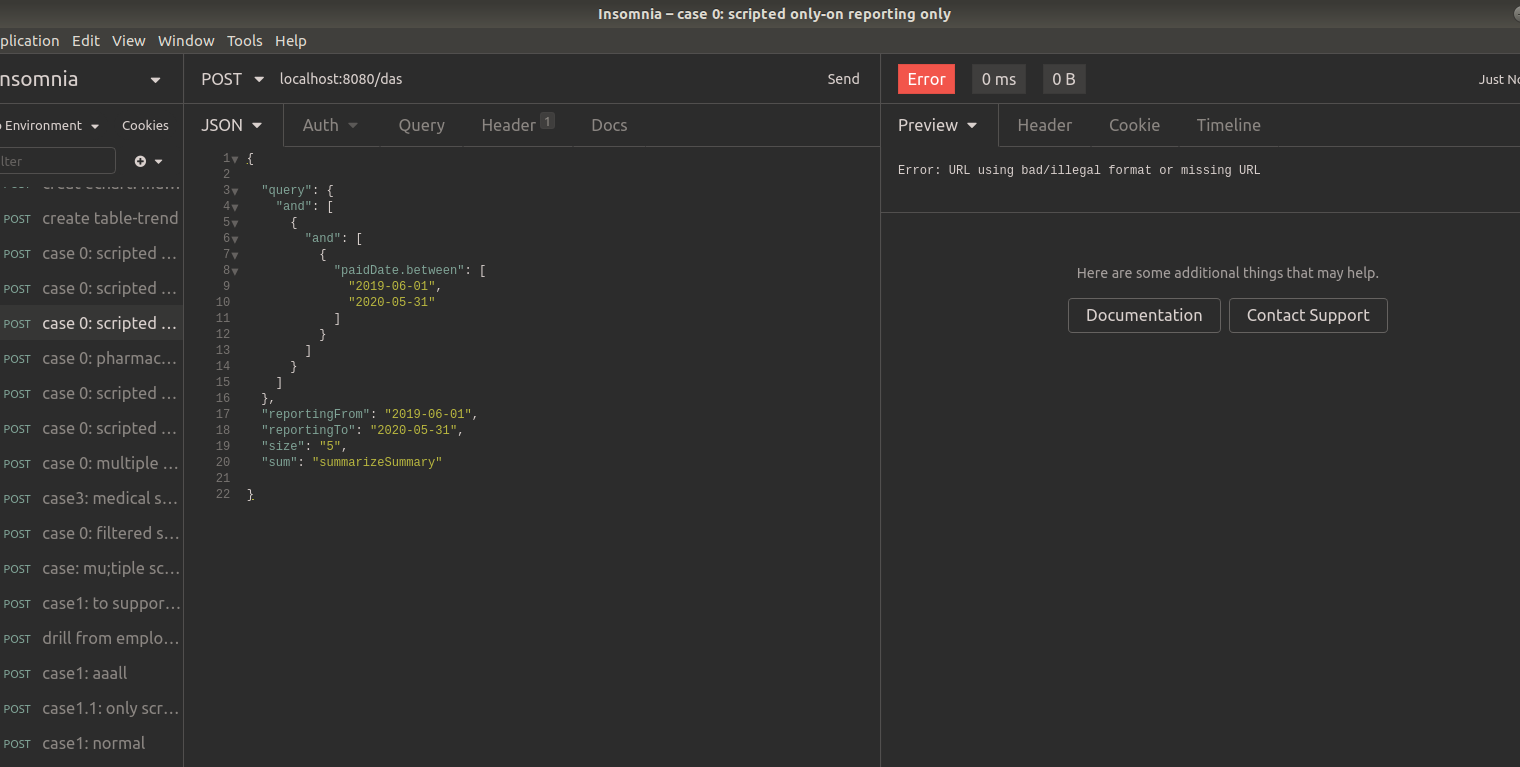1520x767 pixels.
Task: Open the Preview response mode dropdown
Action: pyautogui.click(x=936, y=125)
